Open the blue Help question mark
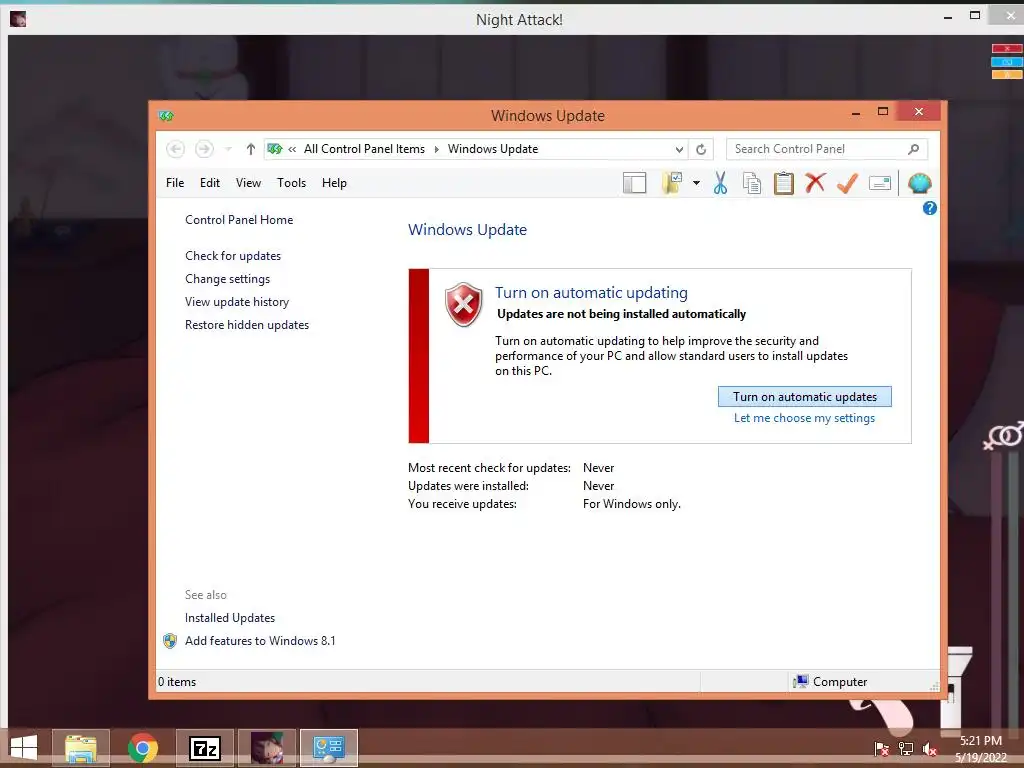This screenshot has height=768, width=1024. (930, 208)
